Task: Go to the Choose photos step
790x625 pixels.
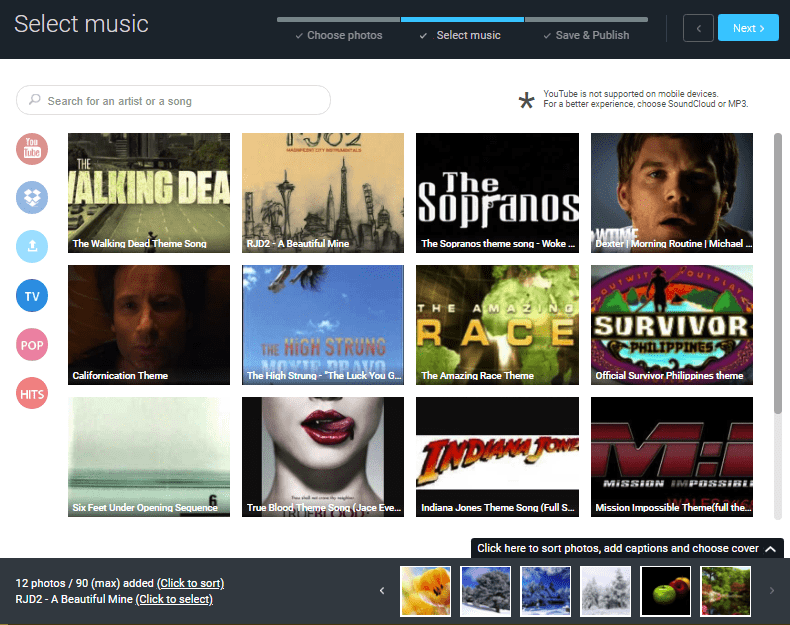Action: tap(339, 35)
